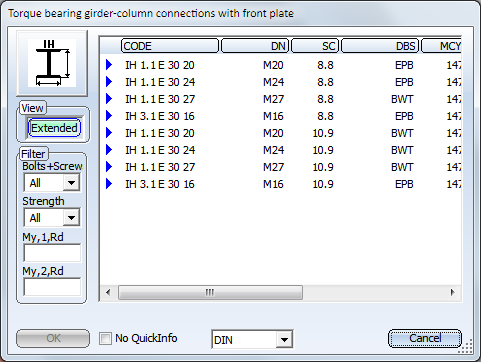The height and width of the screenshot is (362, 481).
Task: Sort by the SC column header
Action: (315, 46)
